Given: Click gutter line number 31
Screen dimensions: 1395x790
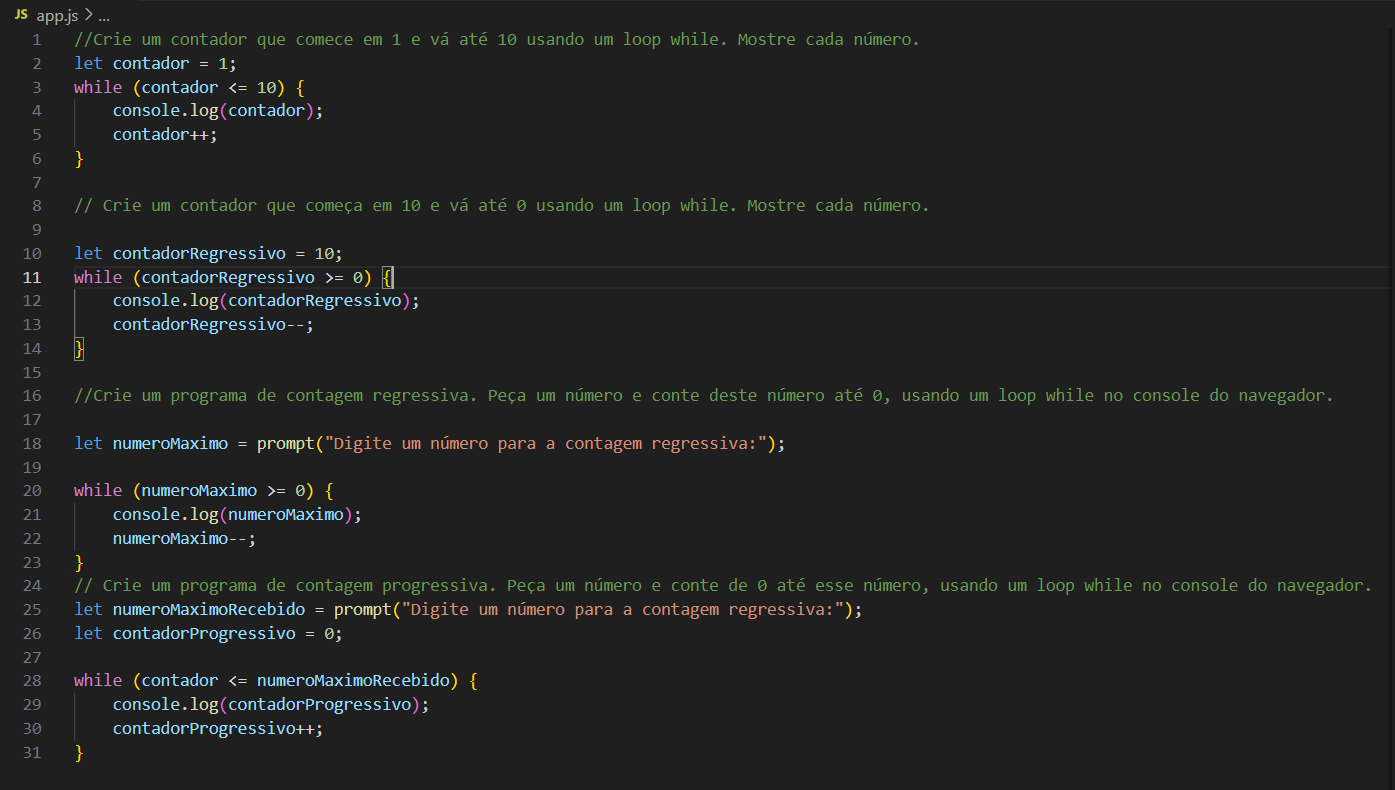Looking at the screenshot, I should tap(32, 752).
